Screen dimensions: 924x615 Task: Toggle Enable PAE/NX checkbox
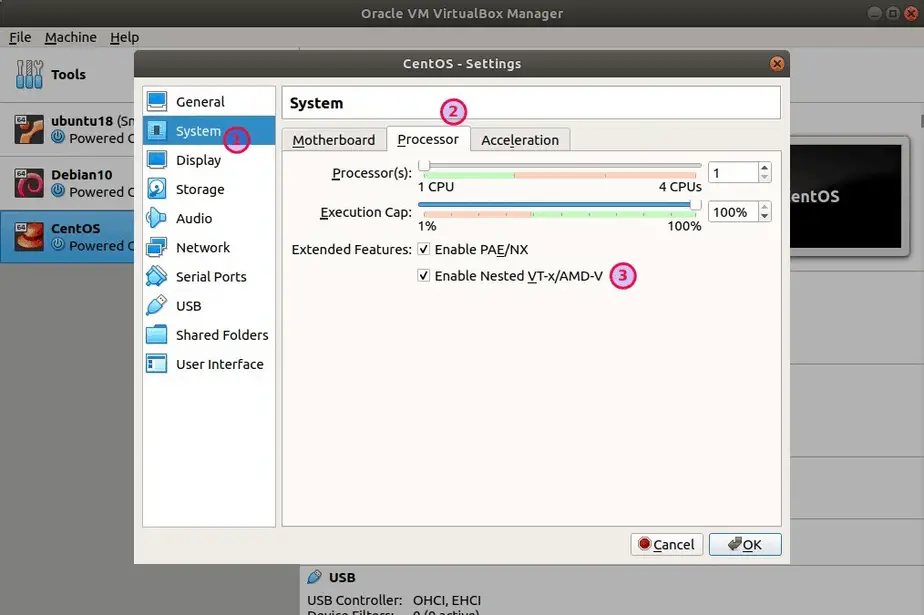(423, 249)
